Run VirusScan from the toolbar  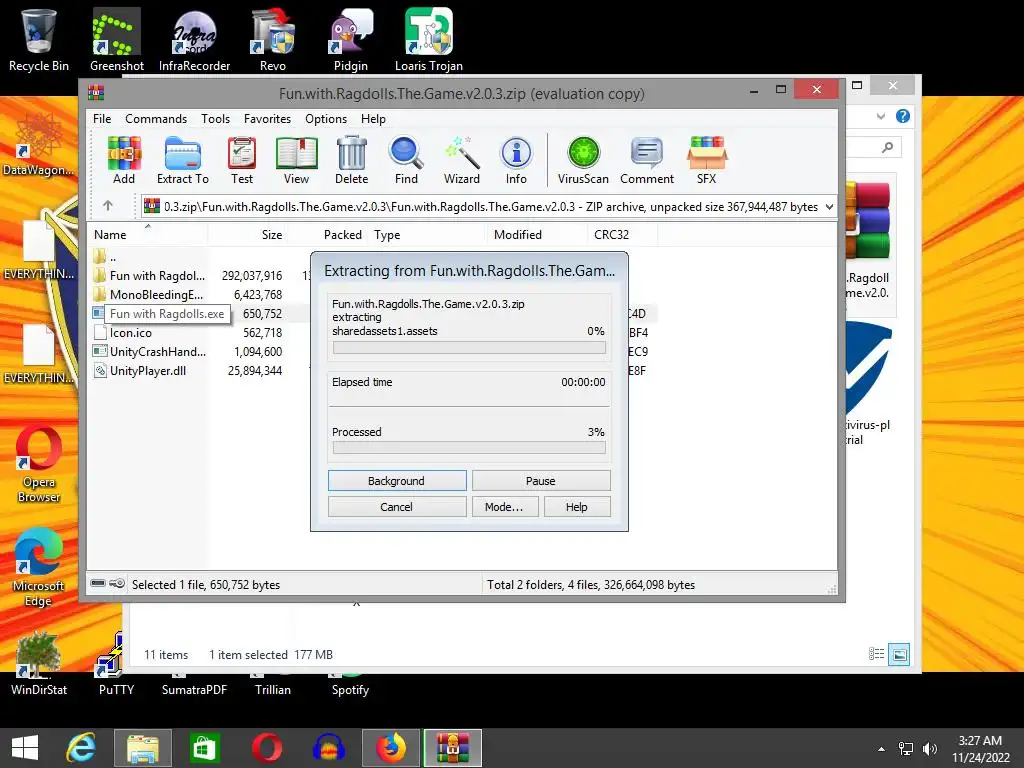583,161
